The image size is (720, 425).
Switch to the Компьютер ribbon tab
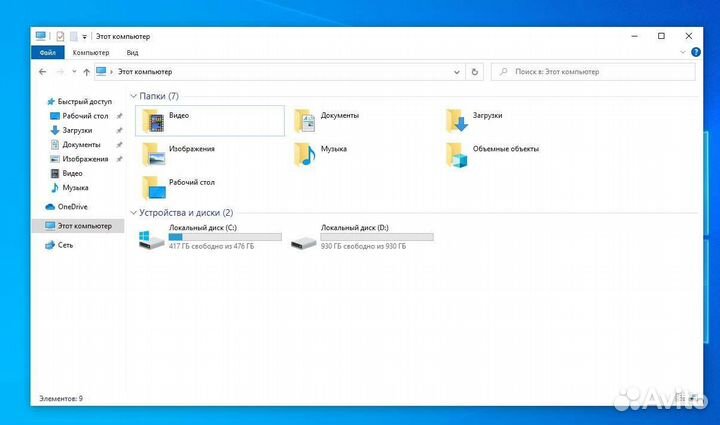coord(91,52)
